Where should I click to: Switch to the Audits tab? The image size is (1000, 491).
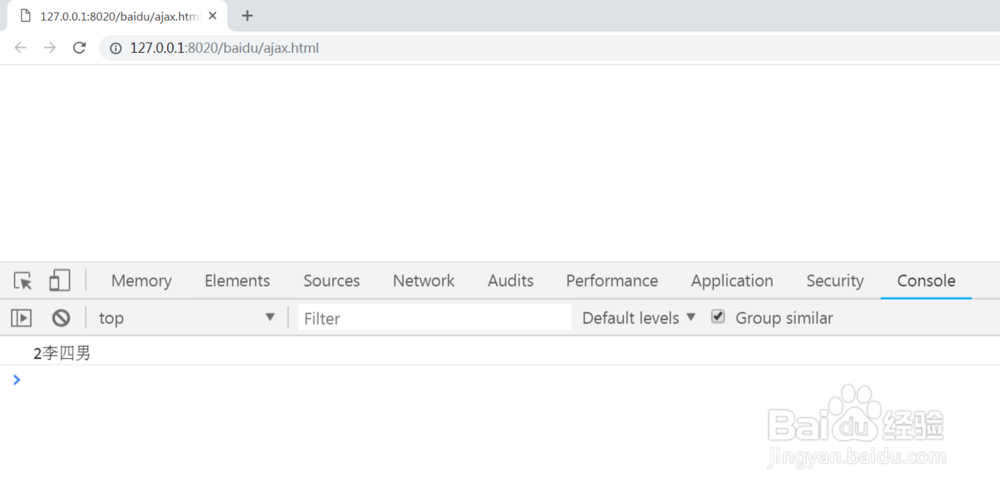(511, 281)
